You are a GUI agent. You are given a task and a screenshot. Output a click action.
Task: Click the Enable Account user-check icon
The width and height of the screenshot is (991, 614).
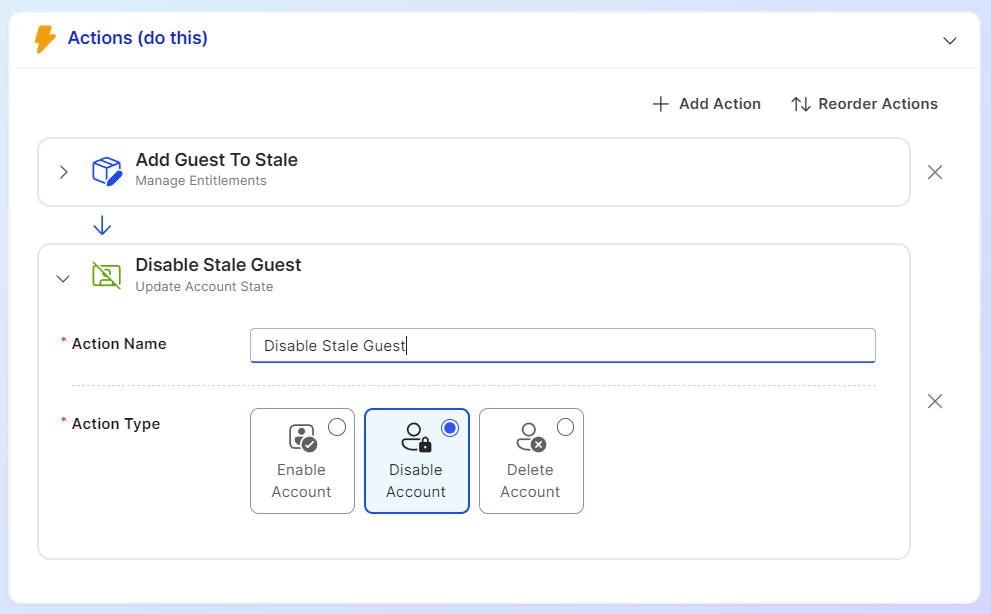click(302, 438)
